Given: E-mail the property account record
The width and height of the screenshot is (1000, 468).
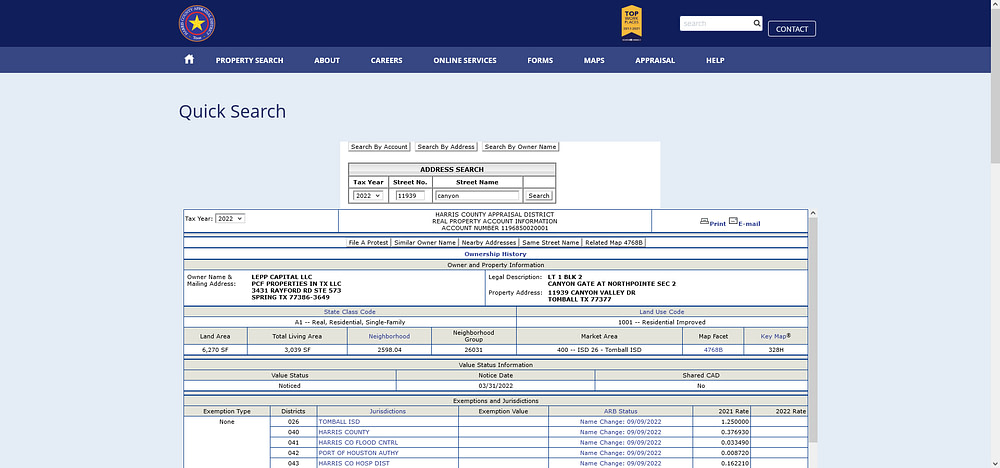Looking at the screenshot, I should (x=744, y=222).
